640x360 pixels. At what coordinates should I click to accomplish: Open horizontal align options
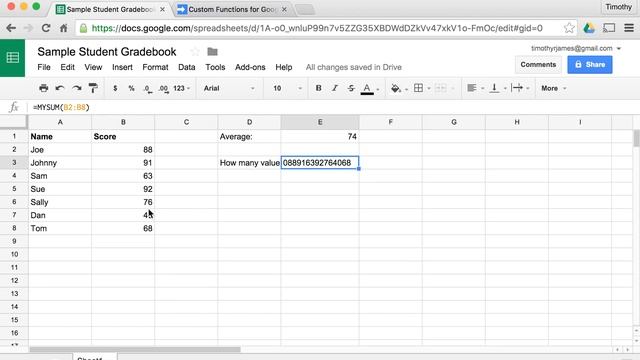(472, 88)
